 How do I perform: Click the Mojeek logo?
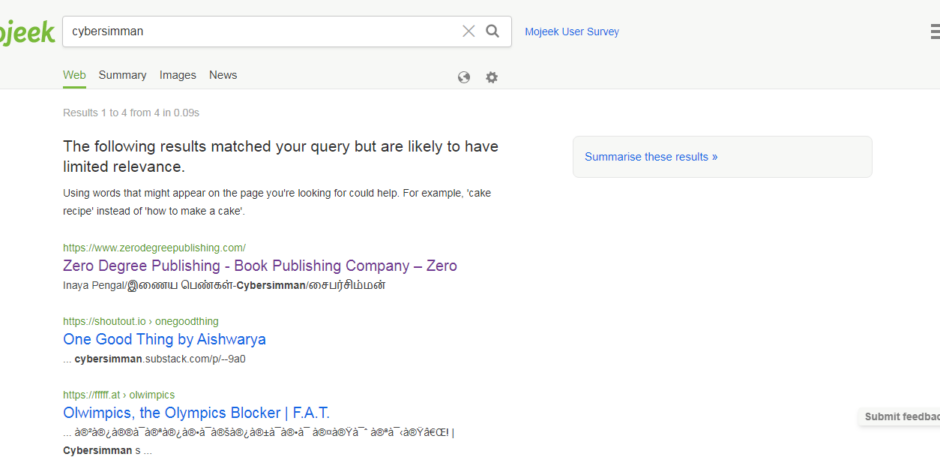(x=25, y=32)
